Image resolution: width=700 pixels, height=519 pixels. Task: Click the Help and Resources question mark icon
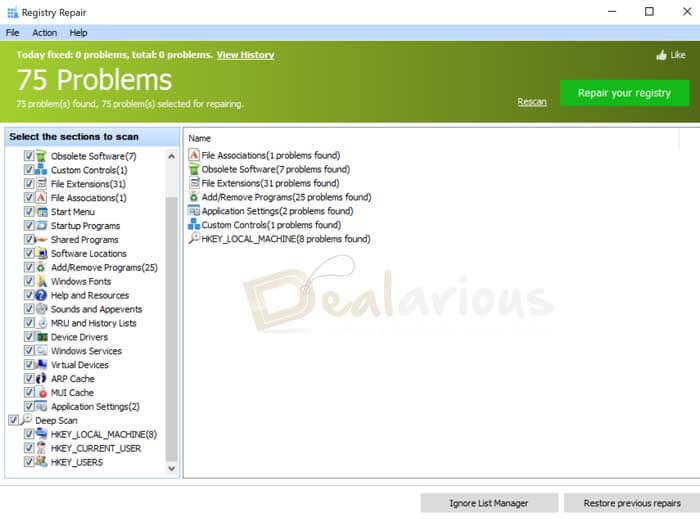[x=41, y=295]
